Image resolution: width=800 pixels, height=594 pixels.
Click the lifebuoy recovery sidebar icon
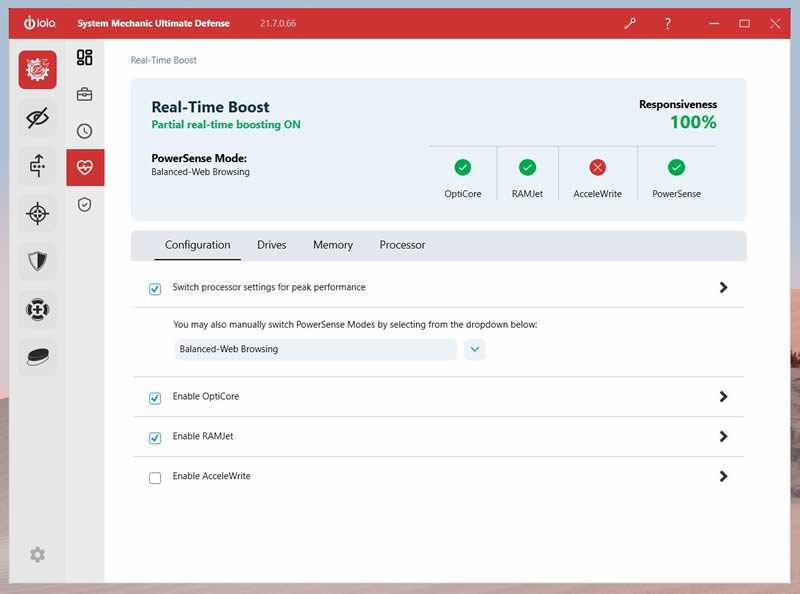pos(37,309)
